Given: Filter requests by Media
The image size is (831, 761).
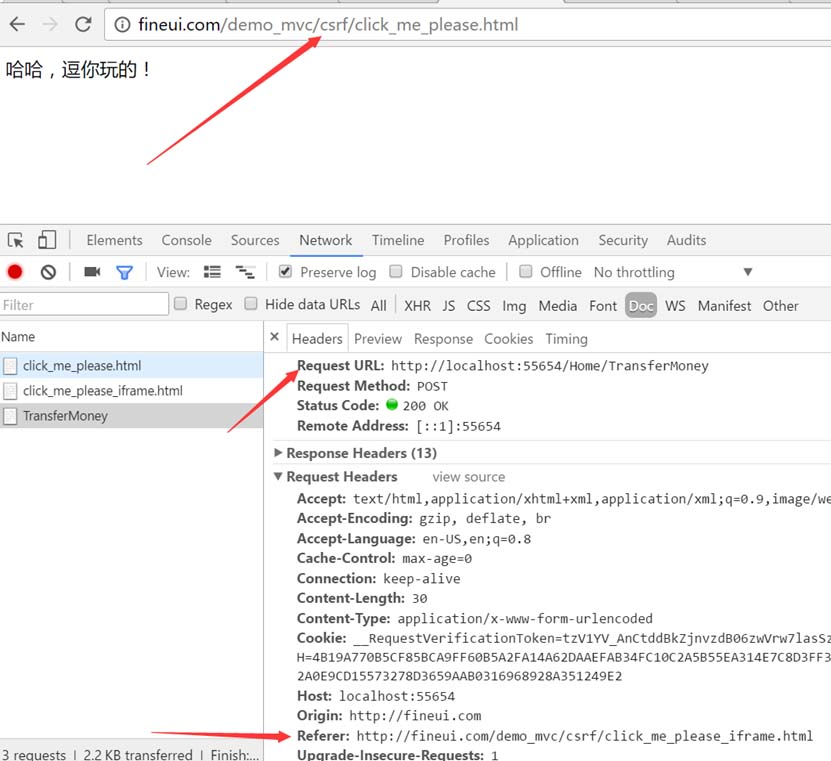Looking at the screenshot, I should click(558, 306).
